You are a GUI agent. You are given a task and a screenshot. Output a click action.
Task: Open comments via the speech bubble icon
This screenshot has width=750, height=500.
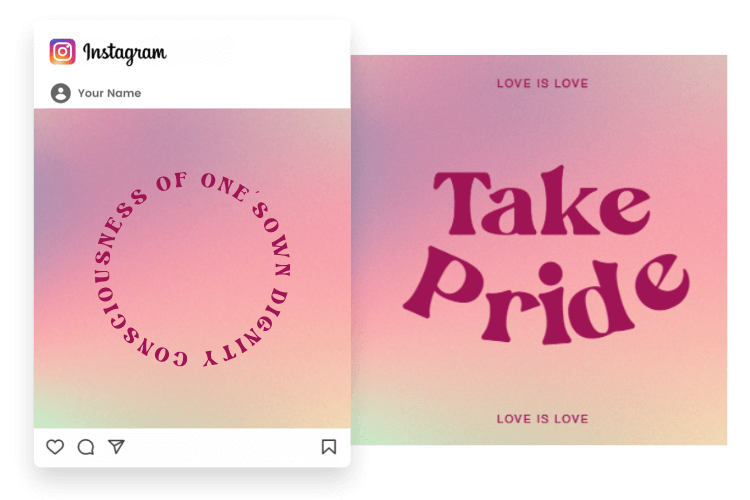pyautogui.click(x=86, y=447)
